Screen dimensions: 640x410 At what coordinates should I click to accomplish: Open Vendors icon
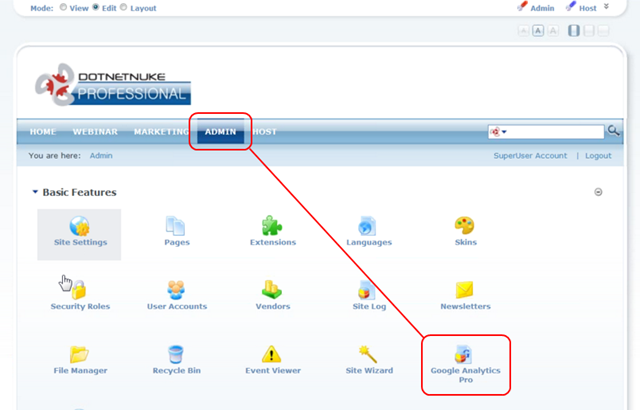pyautogui.click(x=272, y=289)
